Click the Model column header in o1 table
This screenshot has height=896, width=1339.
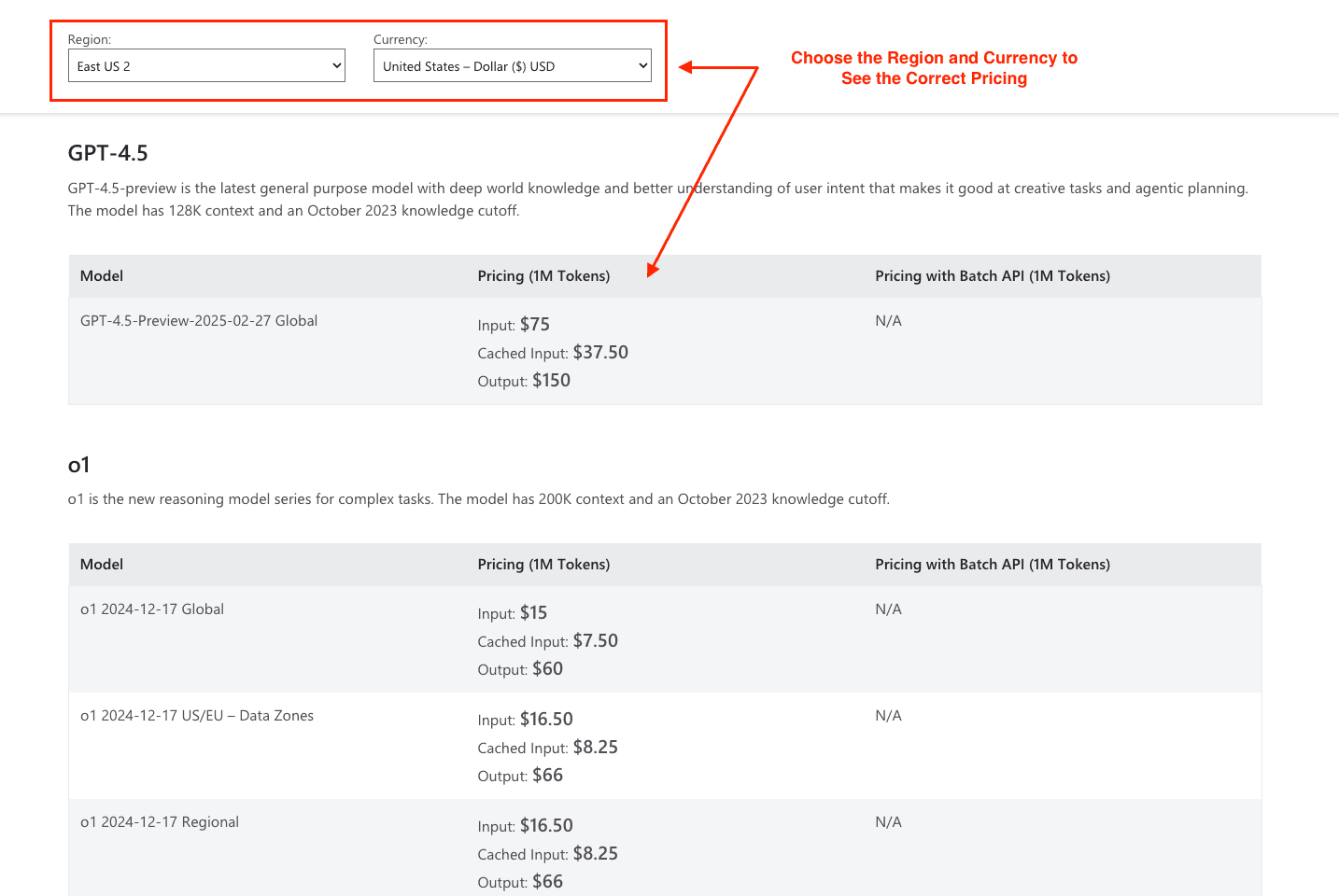tap(102, 565)
